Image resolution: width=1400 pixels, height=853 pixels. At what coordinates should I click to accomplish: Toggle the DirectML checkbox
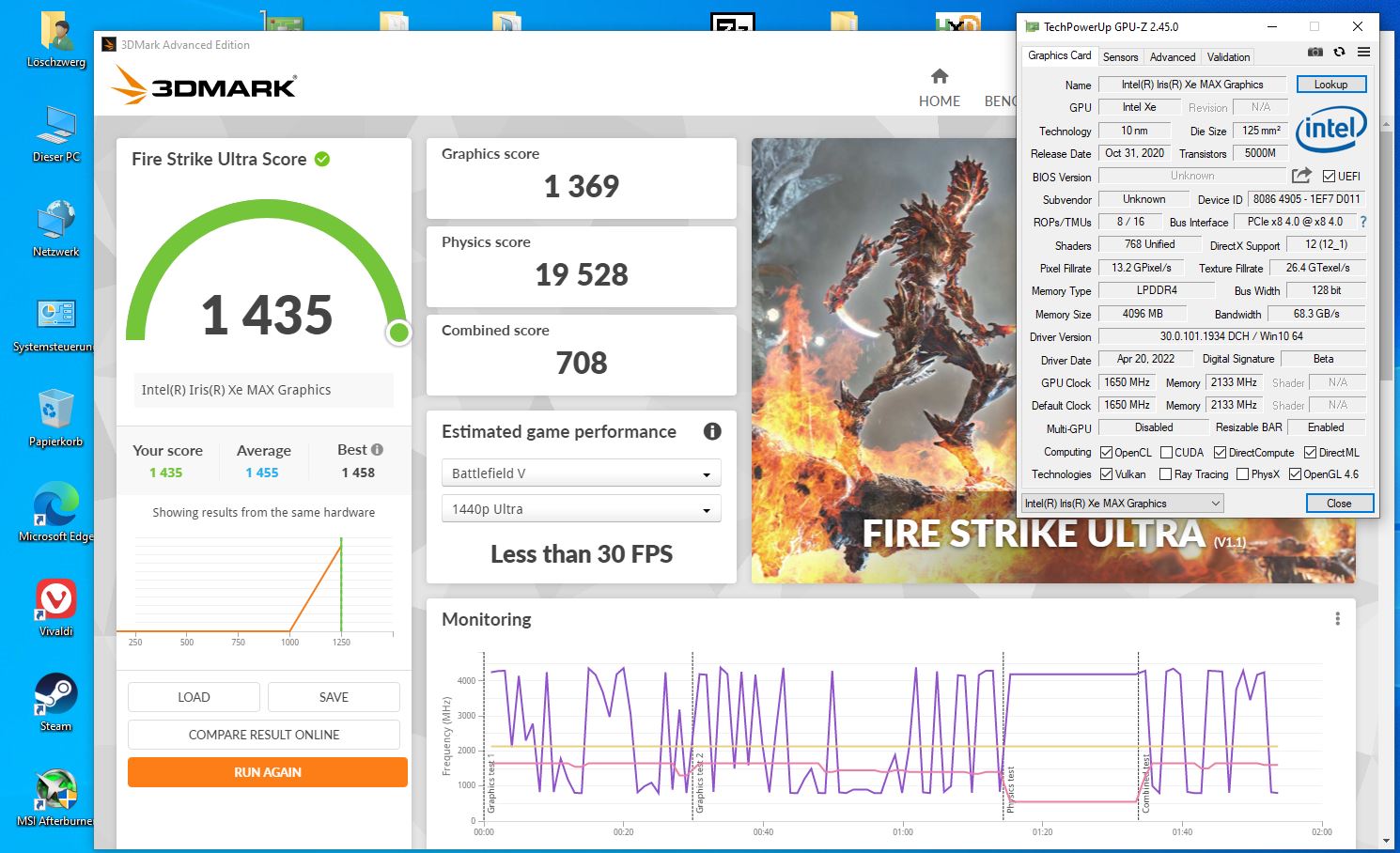(1310, 452)
